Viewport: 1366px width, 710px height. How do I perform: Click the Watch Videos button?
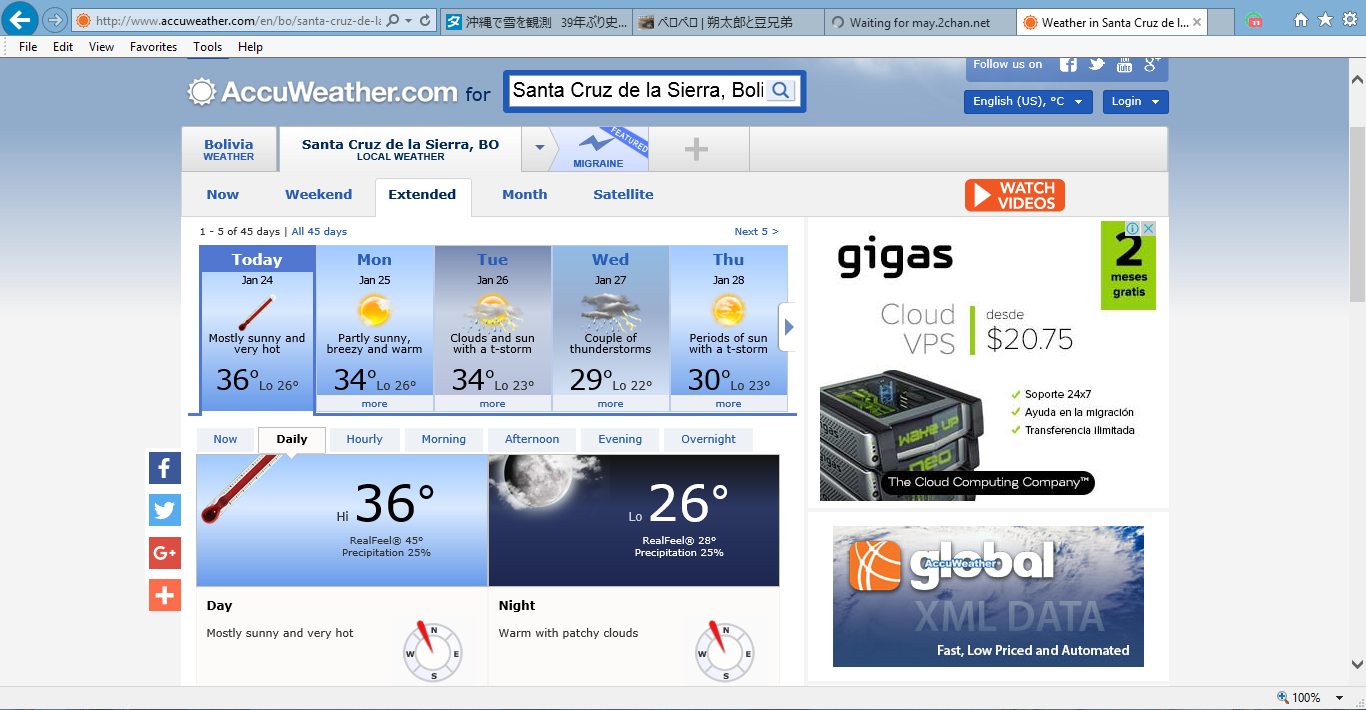[x=1014, y=195]
